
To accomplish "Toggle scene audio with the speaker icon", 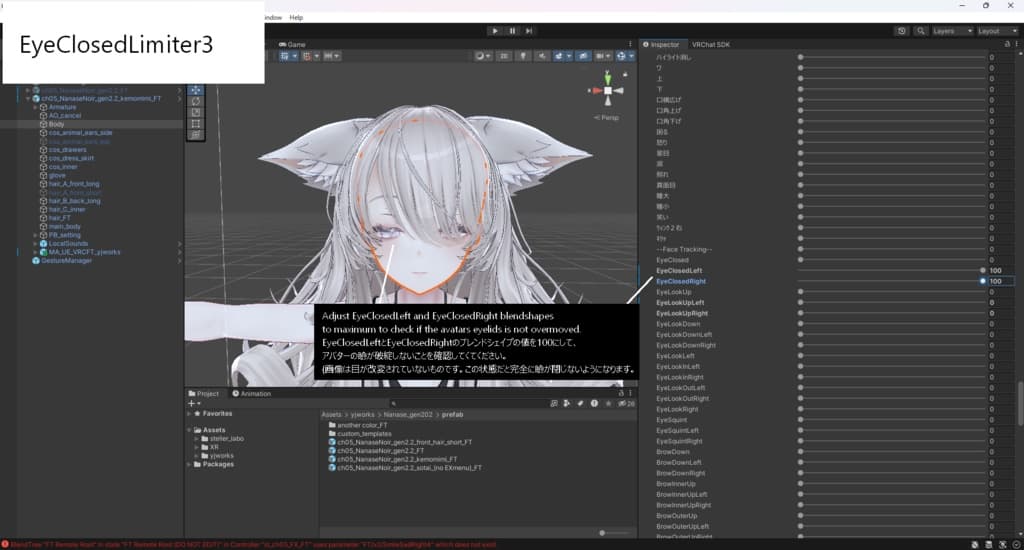I will (542, 56).
